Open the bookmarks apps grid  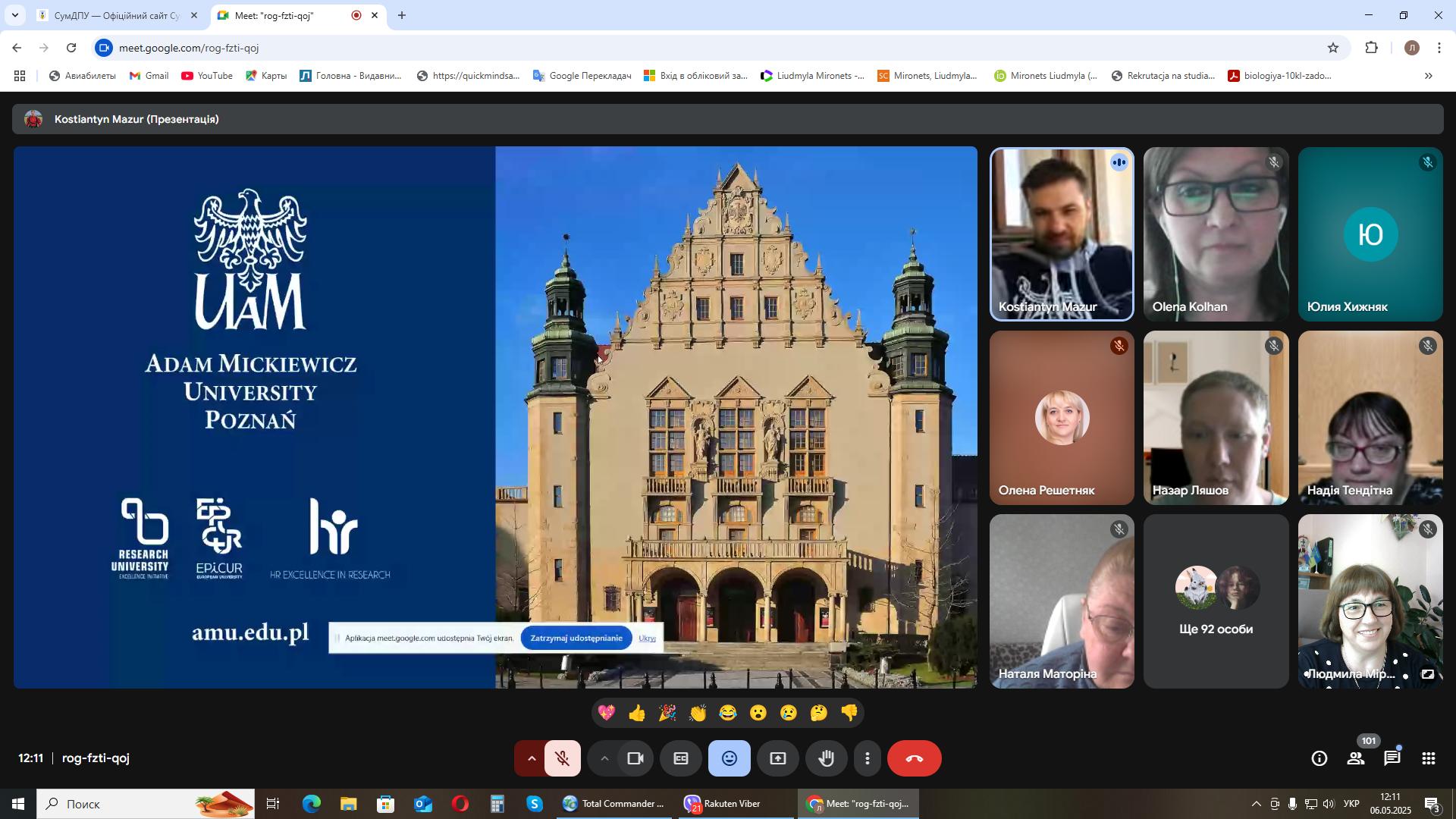[x=20, y=76]
